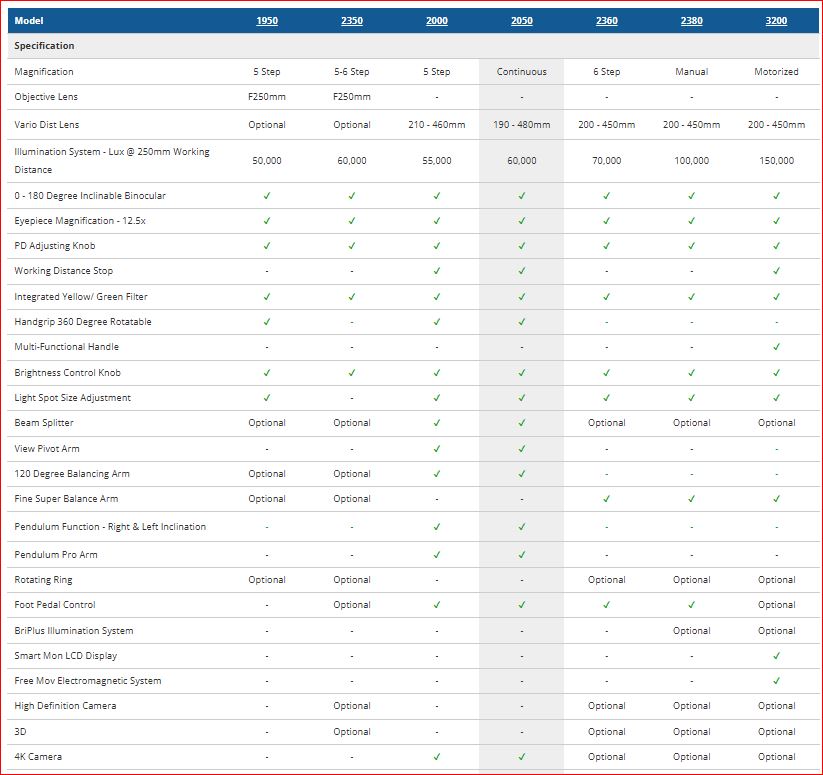Click Working Distance Stop checkmark for 3200
823x775 pixels.
point(776,271)
